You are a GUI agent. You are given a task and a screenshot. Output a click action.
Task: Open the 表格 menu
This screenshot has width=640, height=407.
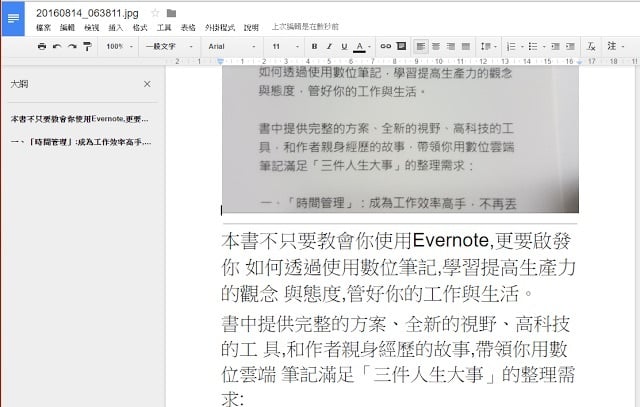point(188,27)
